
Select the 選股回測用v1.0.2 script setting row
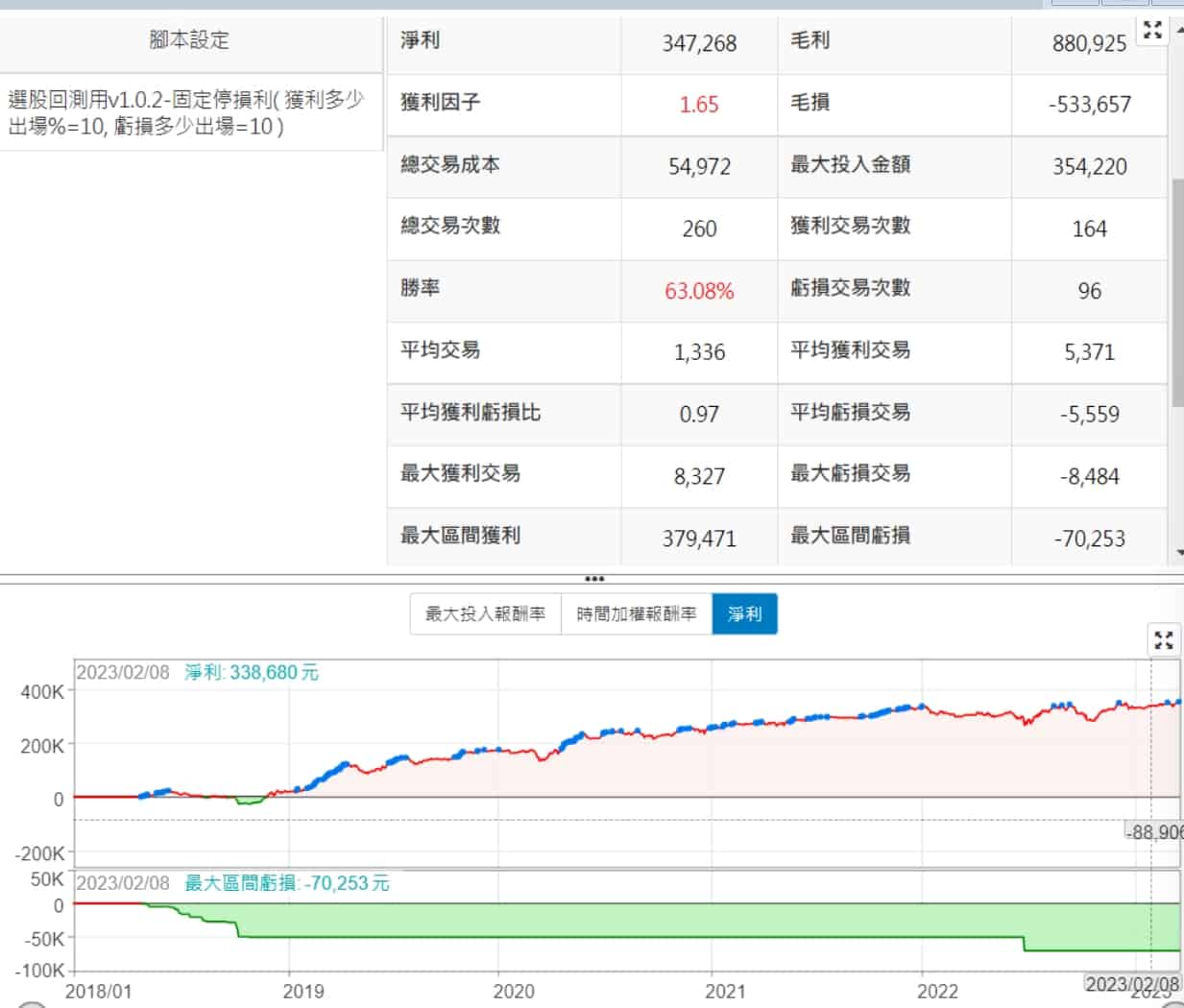[x=189, y=113]
